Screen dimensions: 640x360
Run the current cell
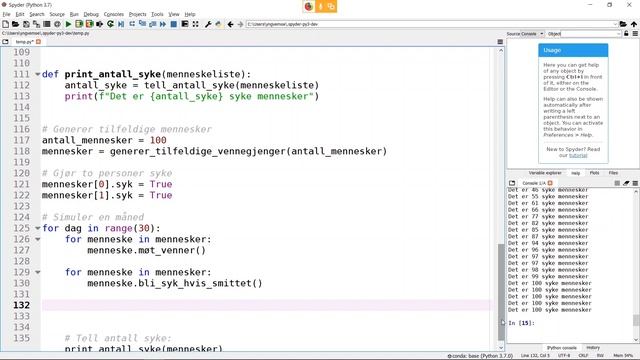click(x=79, y=24)
